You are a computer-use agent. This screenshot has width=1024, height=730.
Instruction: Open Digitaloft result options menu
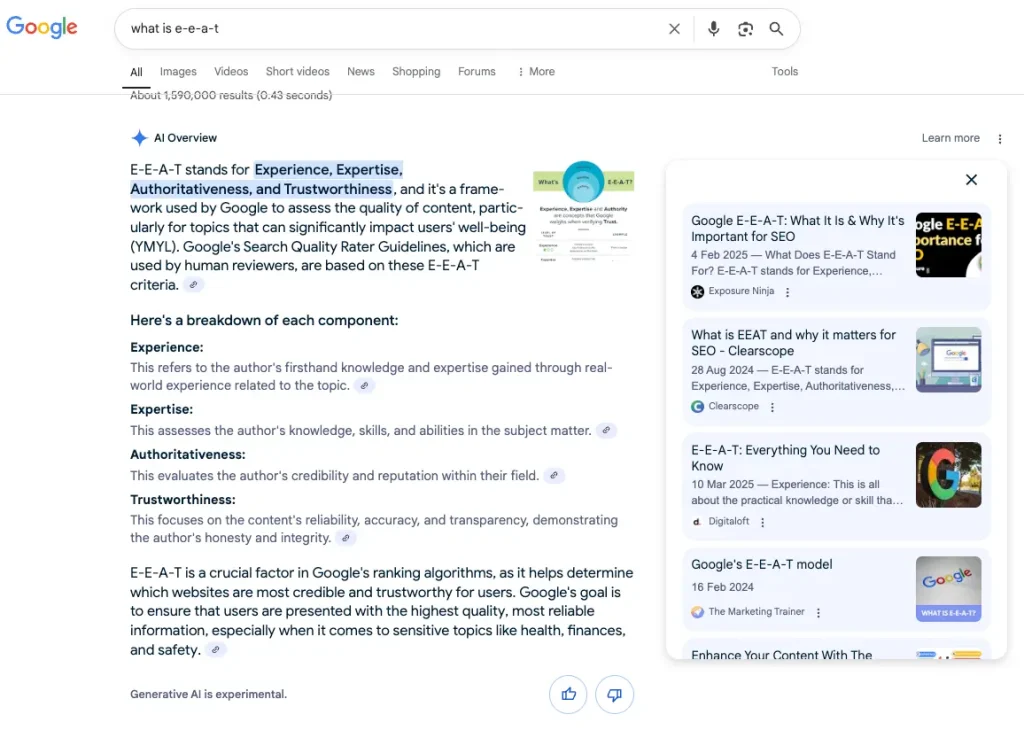coord(762,522)
